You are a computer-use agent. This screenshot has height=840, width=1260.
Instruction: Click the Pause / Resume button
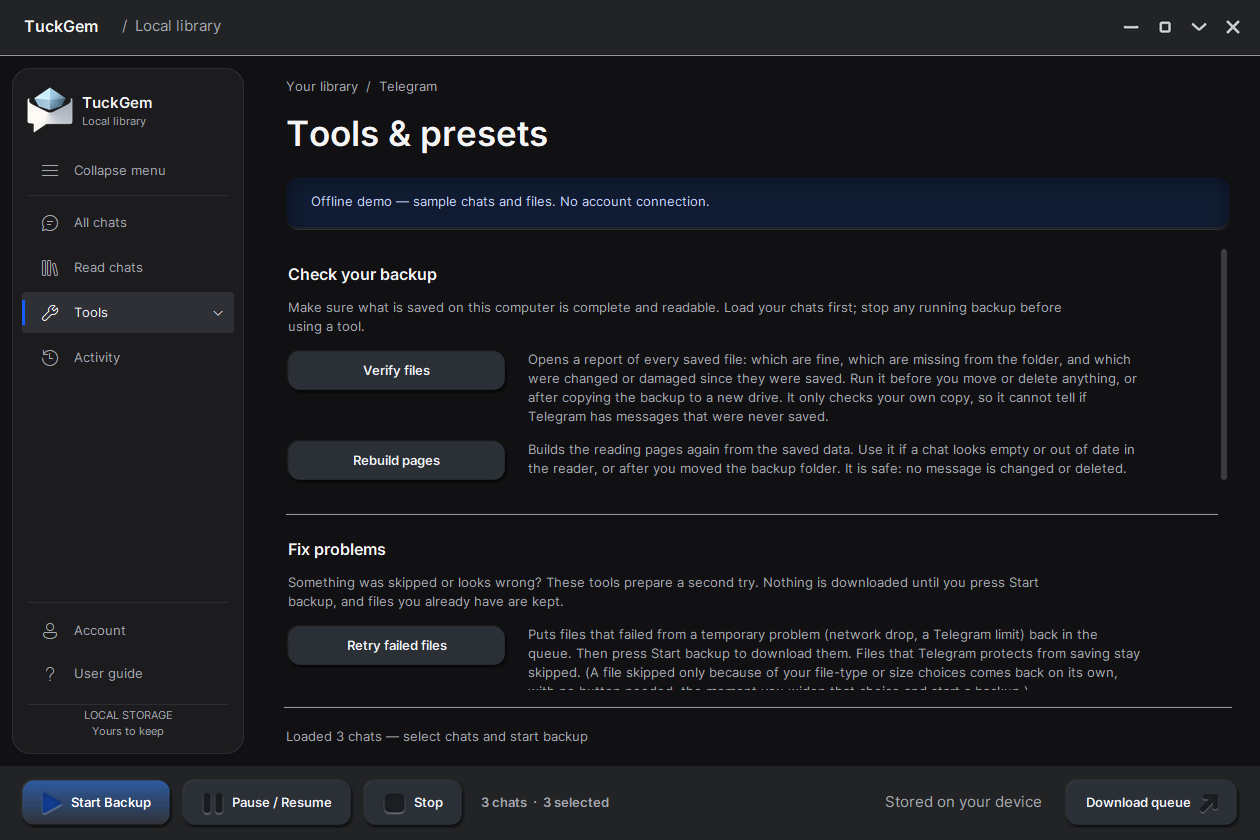(267, 803)
